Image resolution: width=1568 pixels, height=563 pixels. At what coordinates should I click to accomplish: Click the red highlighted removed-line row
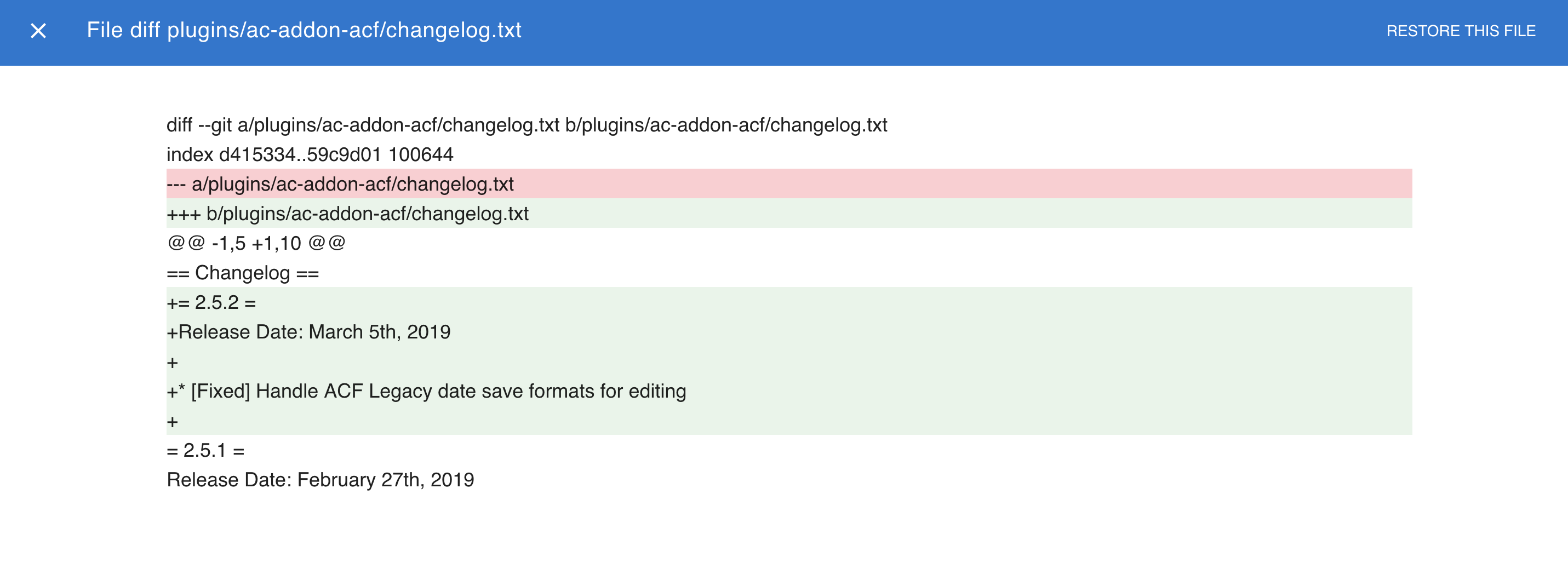pos(789,184)
